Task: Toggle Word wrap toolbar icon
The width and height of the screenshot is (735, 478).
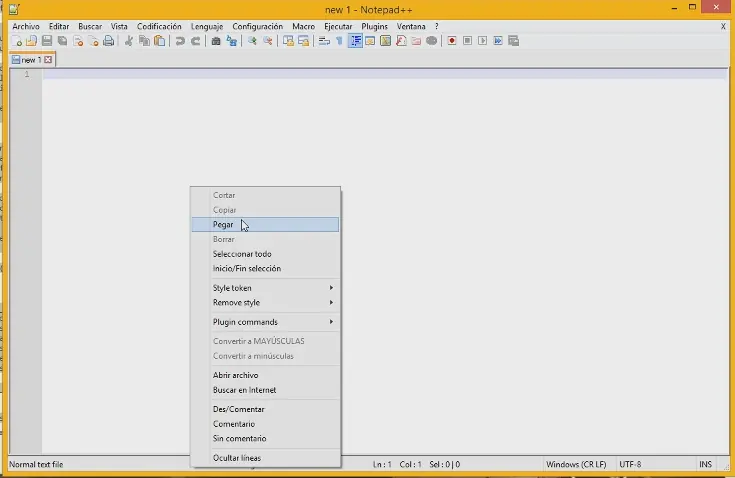Action: click(x=324, y=41)
